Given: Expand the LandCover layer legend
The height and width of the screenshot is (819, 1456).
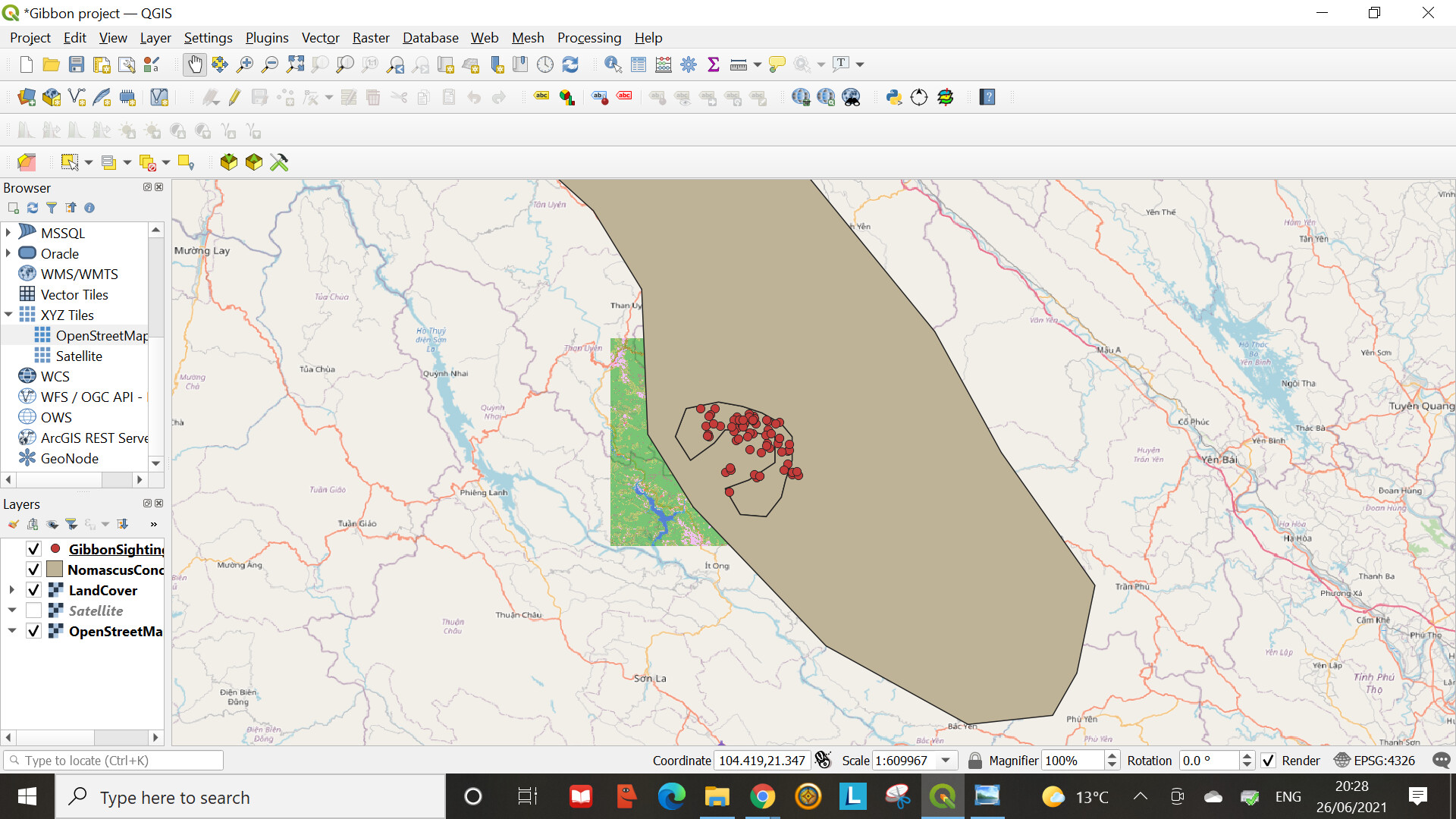Looking at the screenshot, I should pyautogui.click(x=11, y=590).
